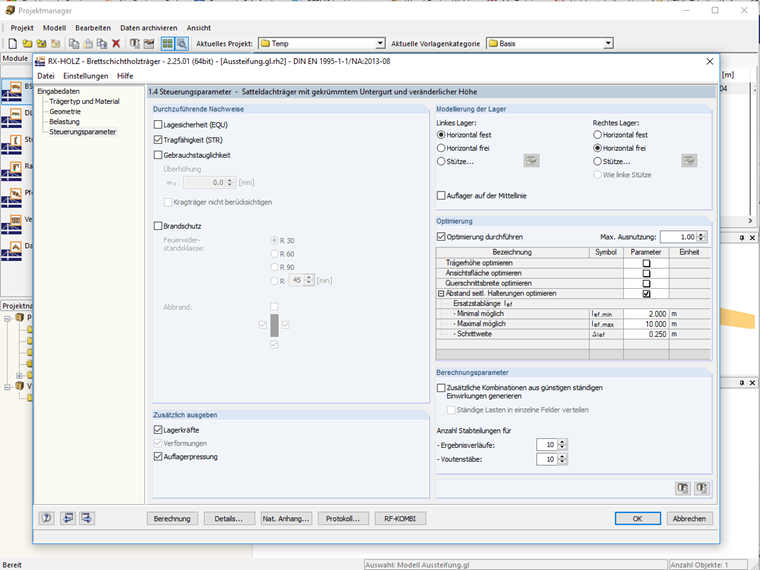Collapse second root node in project tree
Image resolution: width=760 pixels, height=570 pixels.
8,387
